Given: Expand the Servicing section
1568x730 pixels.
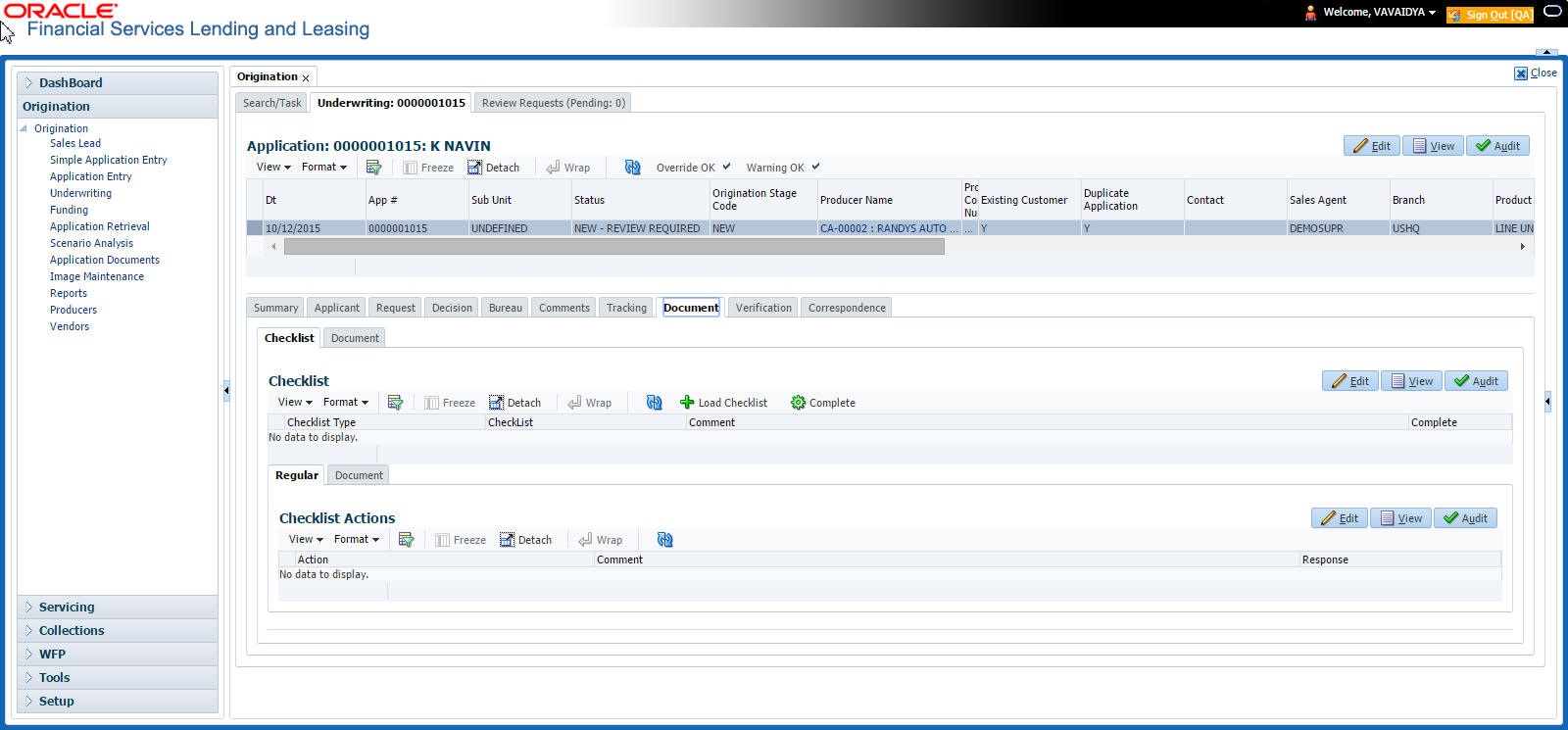Looking at the screenshot, I should point(118,608).
